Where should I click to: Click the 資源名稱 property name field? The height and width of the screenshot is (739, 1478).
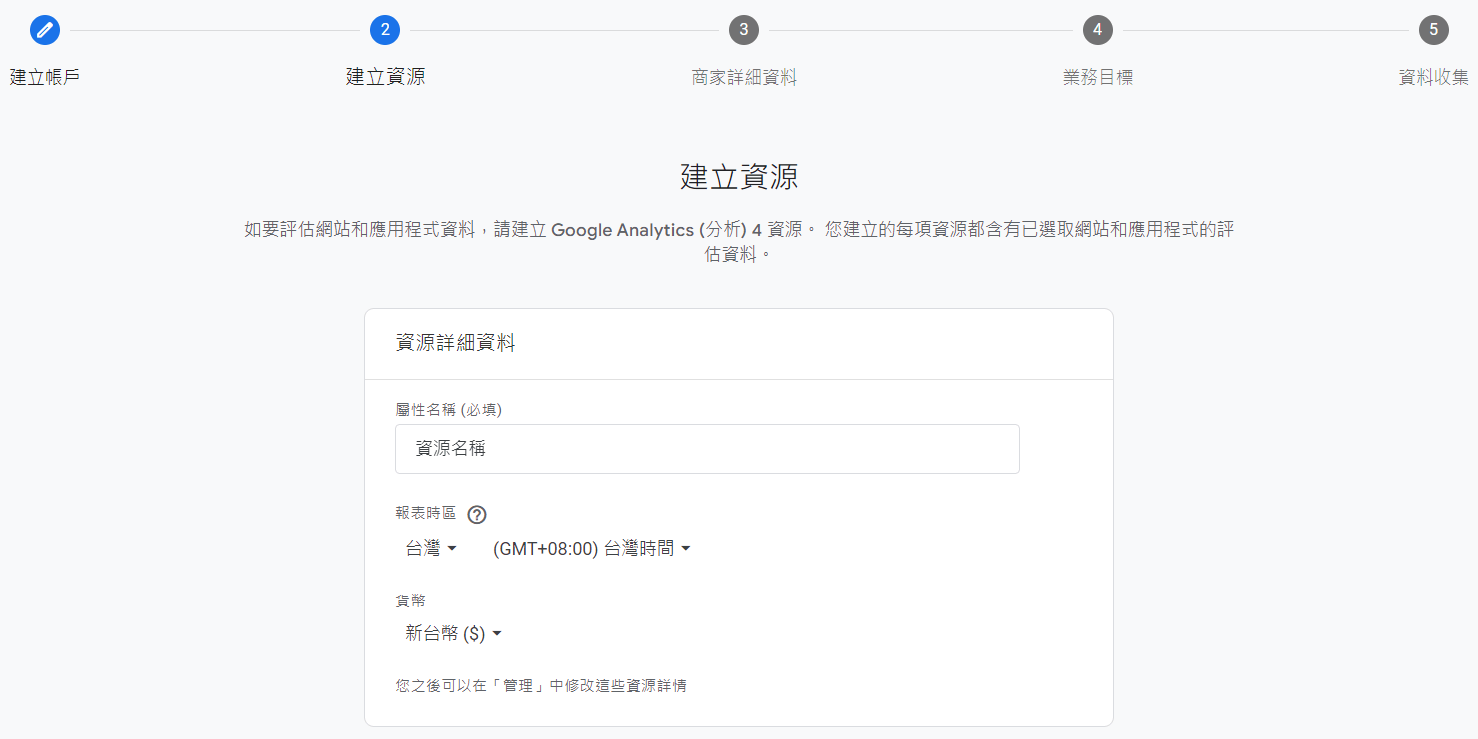(707, 449)
